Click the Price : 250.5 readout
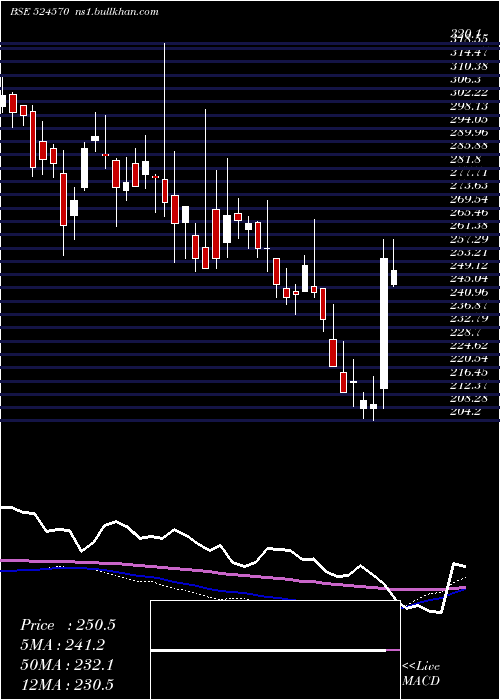The height and width of the screenshot is (700, 500). tap(68, 625)
